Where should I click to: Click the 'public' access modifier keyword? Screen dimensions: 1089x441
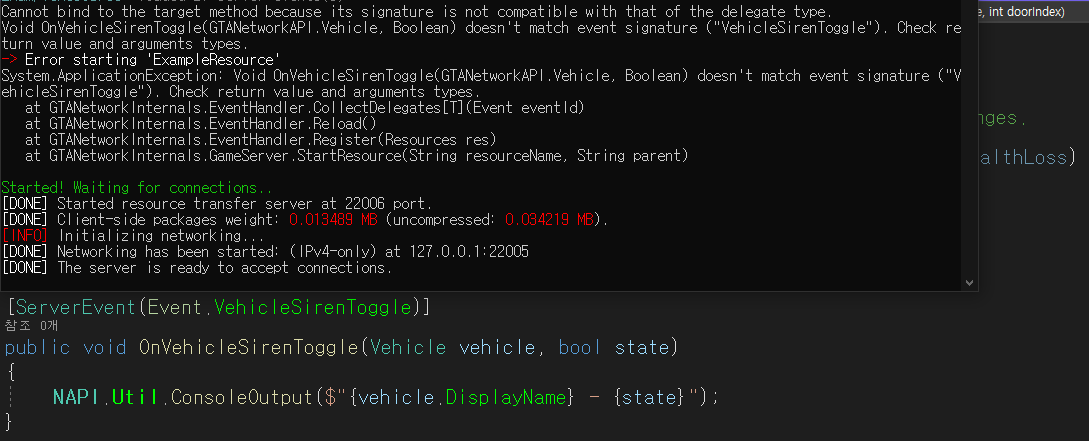[x=38, y=347]
